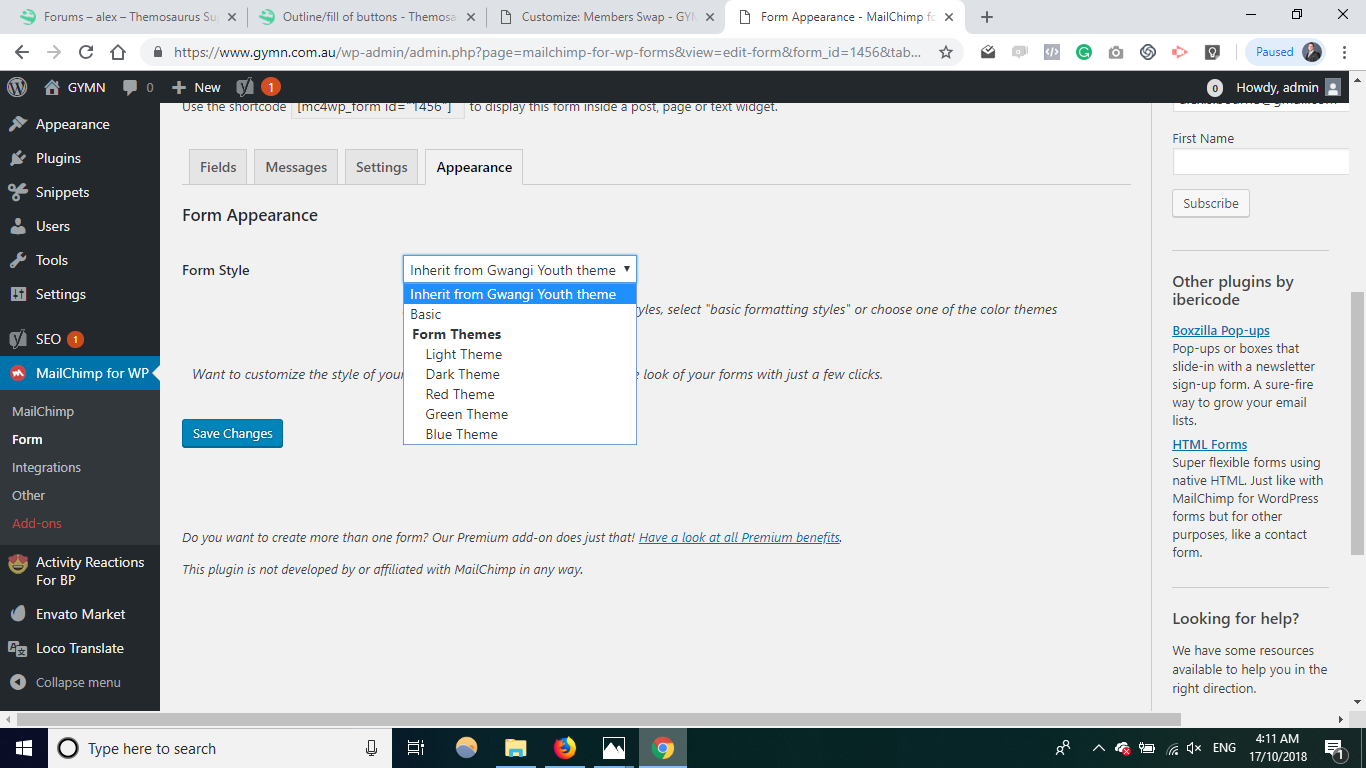Click the Users person icon in sidebar
The height and width of the screenshot is (768, 1366).
pos(18,226)
